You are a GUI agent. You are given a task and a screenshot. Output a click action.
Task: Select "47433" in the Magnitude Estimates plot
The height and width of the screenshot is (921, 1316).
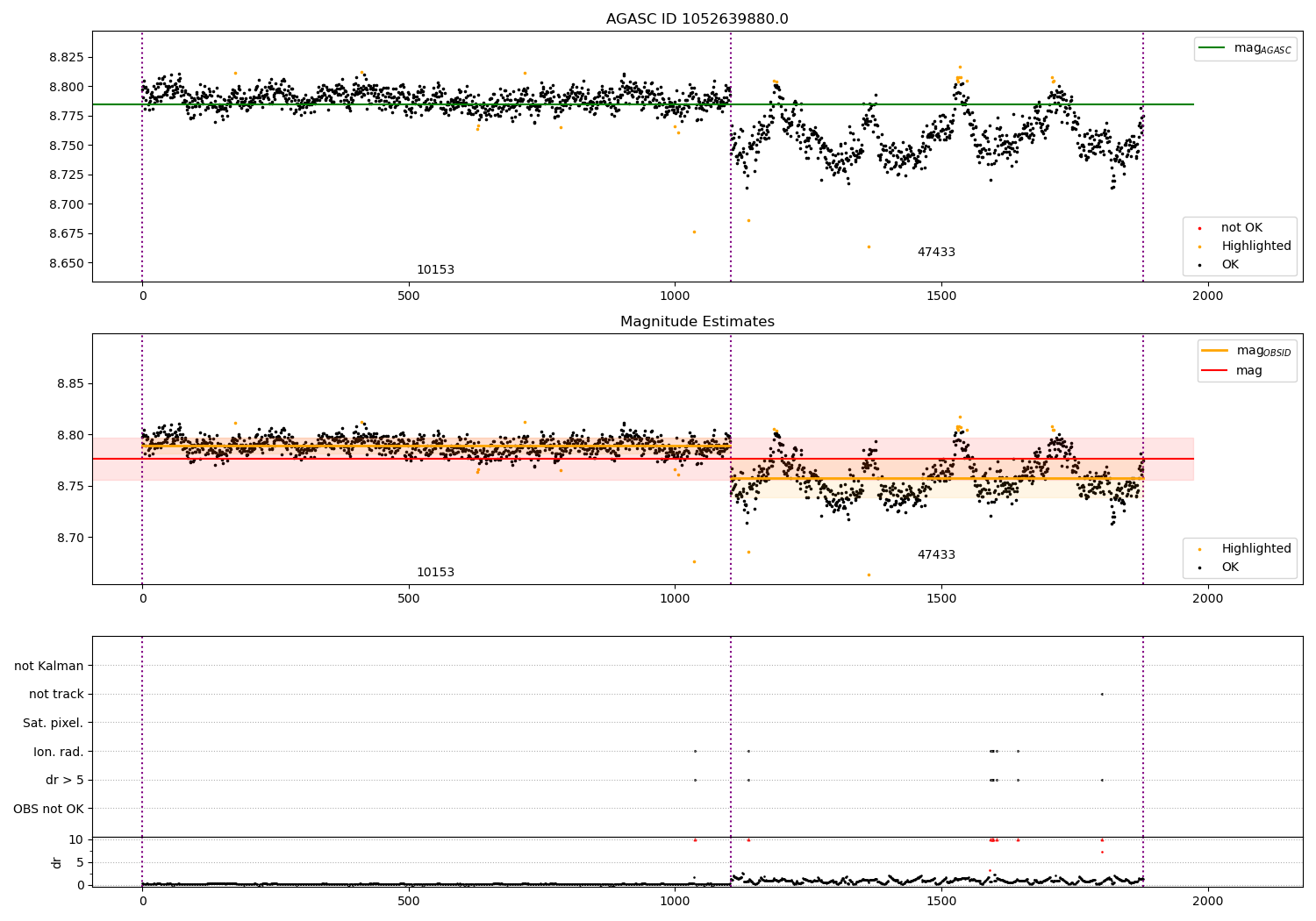click(936, 555)
